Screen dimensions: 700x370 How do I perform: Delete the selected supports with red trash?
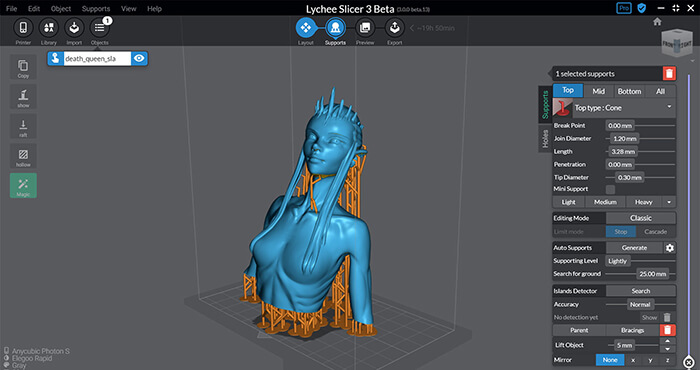669,74
